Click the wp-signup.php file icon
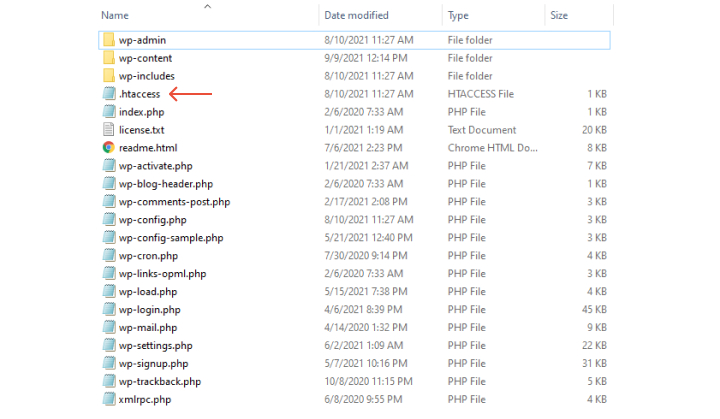 click(x=109, y=363)
